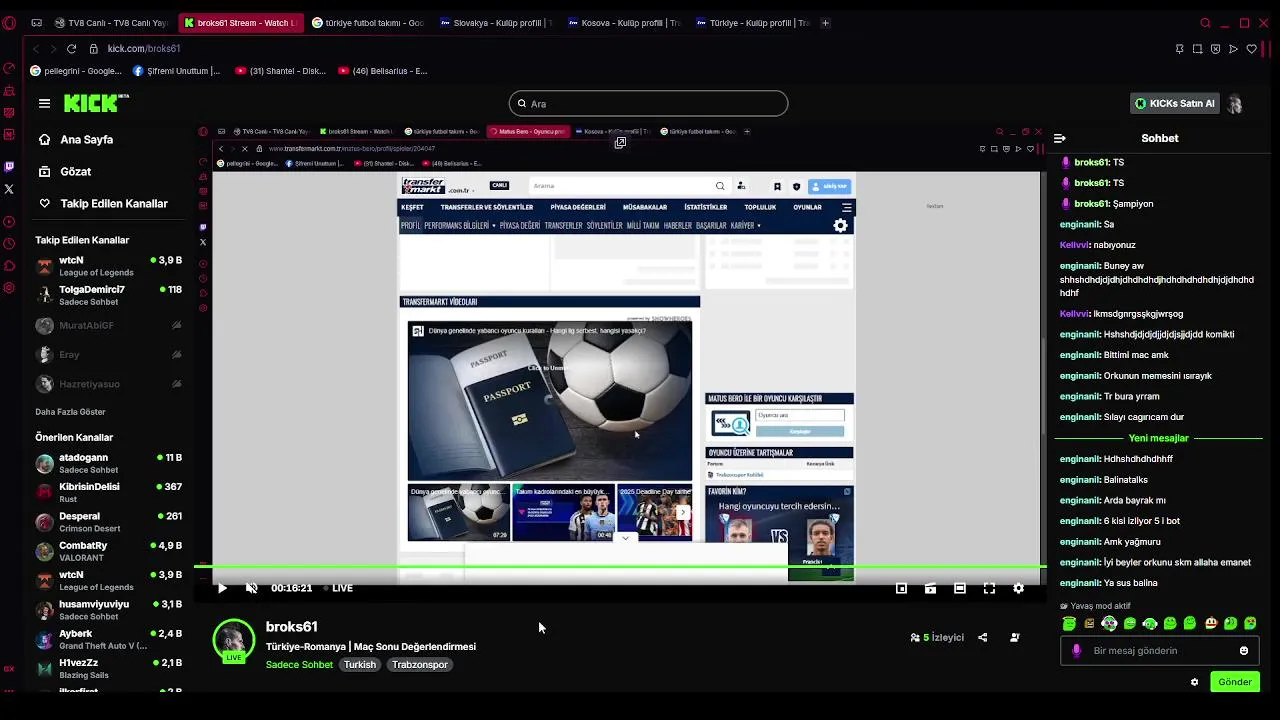Image resolution: width=1280 pixels, height=720 pixels.
Task: Play the stream video
Action: coord(222,588)
